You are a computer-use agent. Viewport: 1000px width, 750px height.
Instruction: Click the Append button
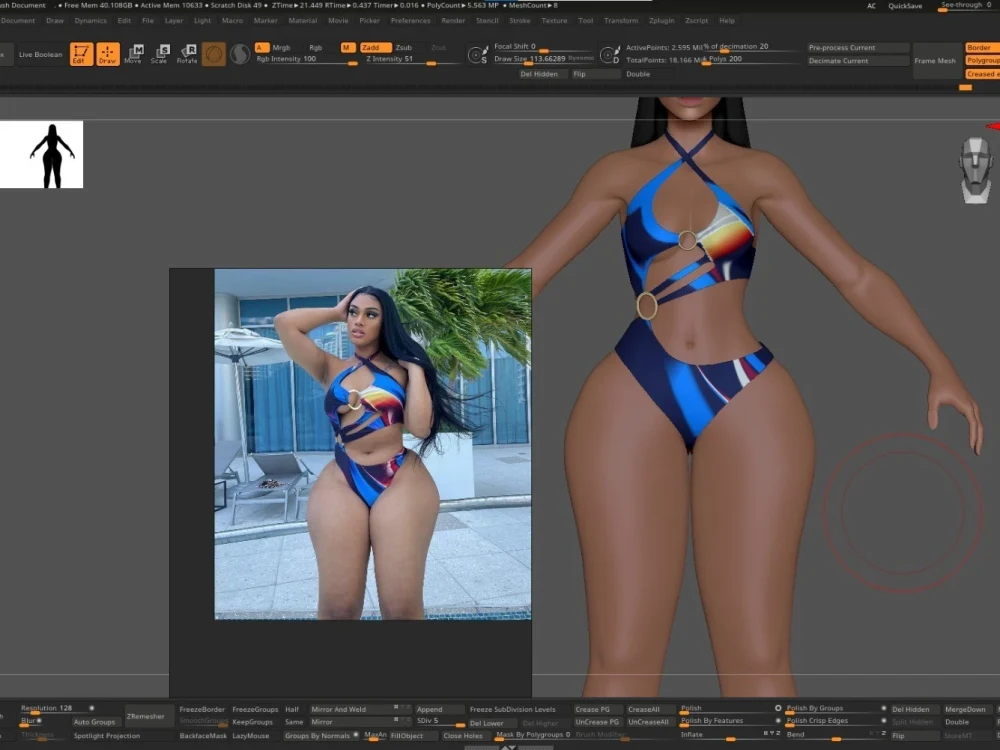click(439, 709)
